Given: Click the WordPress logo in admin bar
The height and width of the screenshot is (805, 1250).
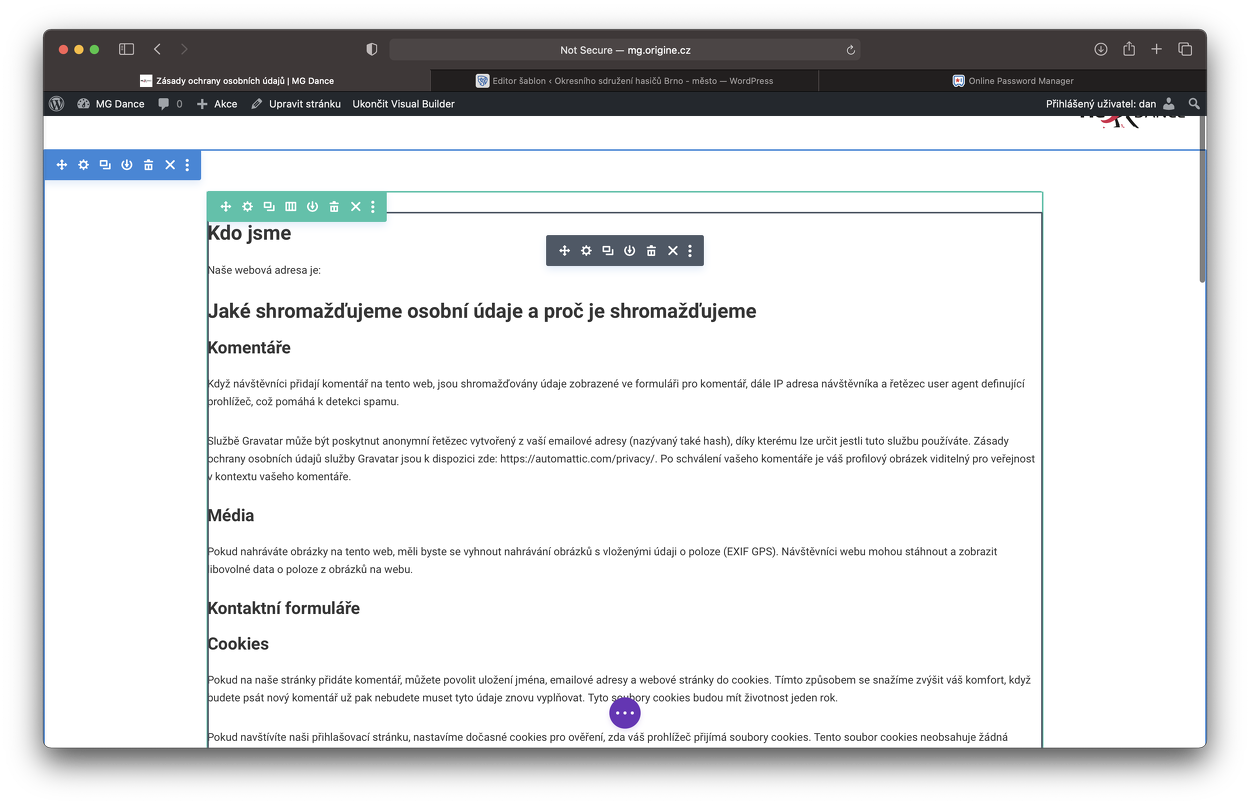Looking at the screenshot, I should (x=57, y=104).
